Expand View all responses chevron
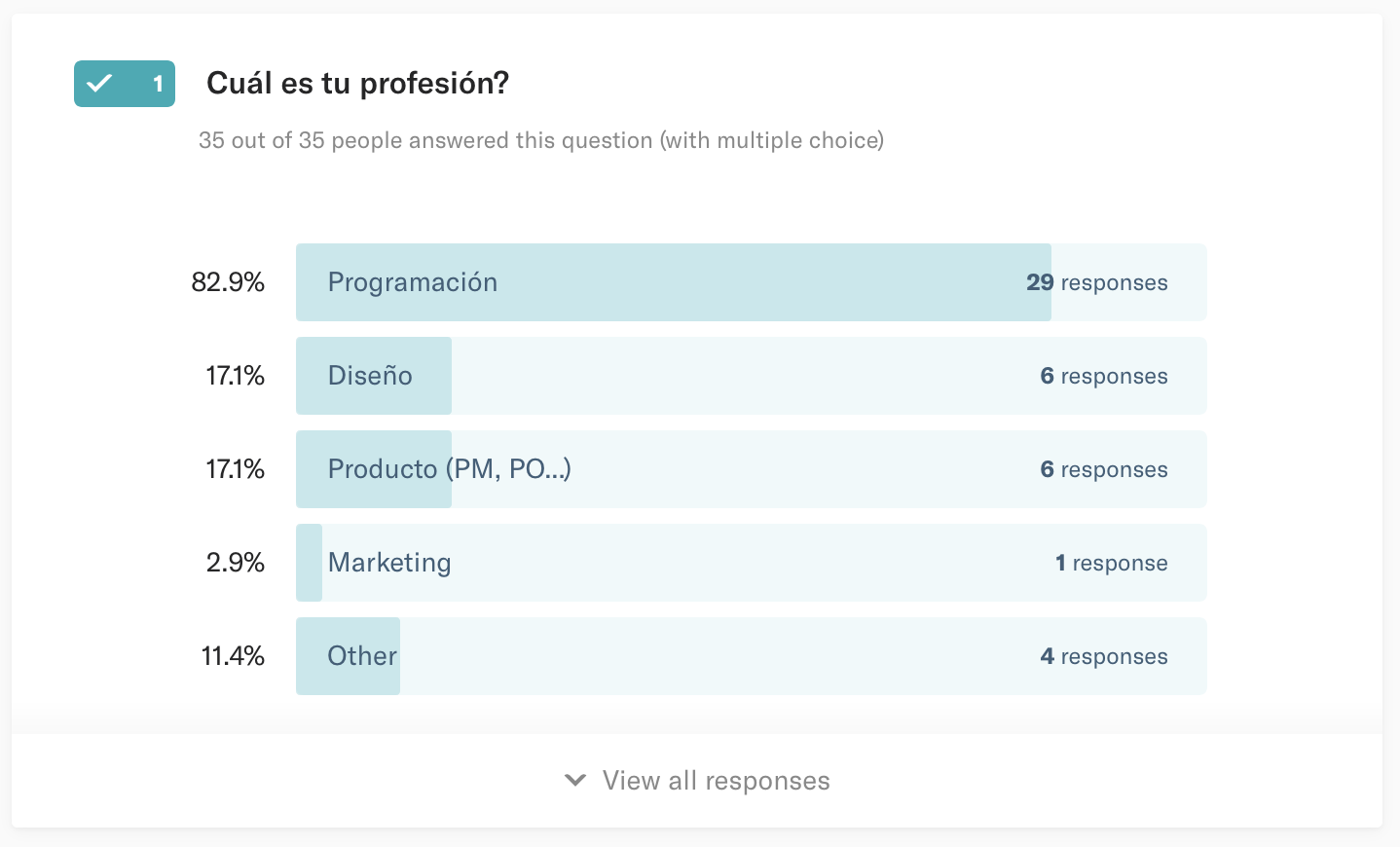 click(575, 781)
